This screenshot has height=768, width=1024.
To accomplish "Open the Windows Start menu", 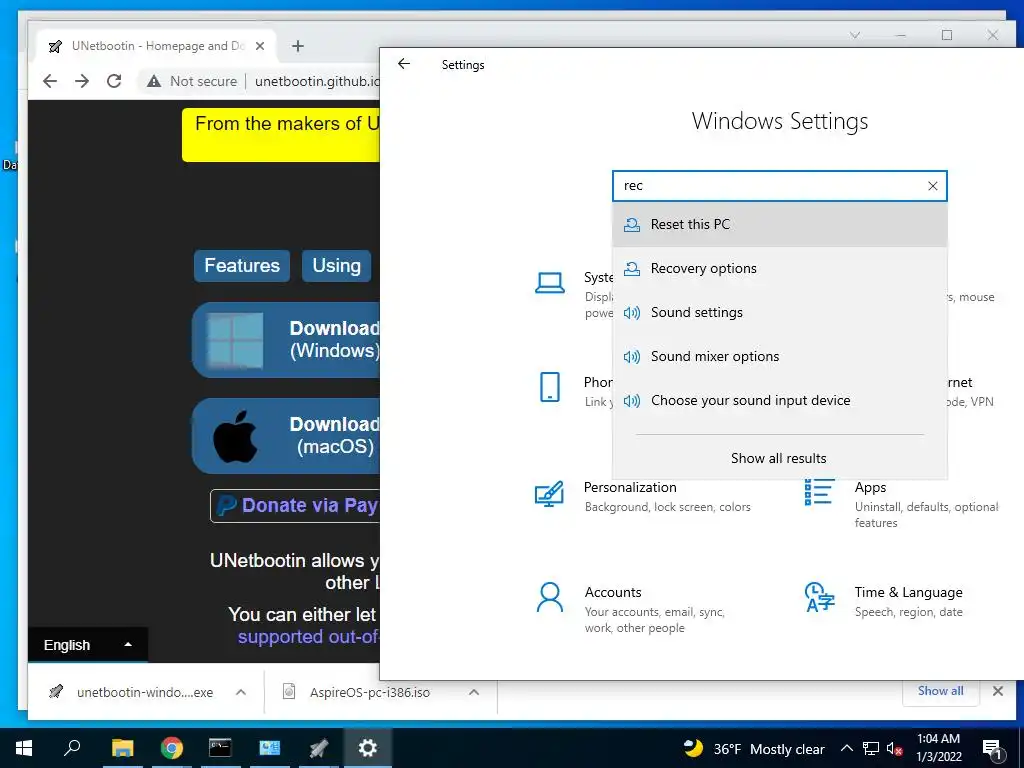I will pyautogui.click(x=24, y=748).
